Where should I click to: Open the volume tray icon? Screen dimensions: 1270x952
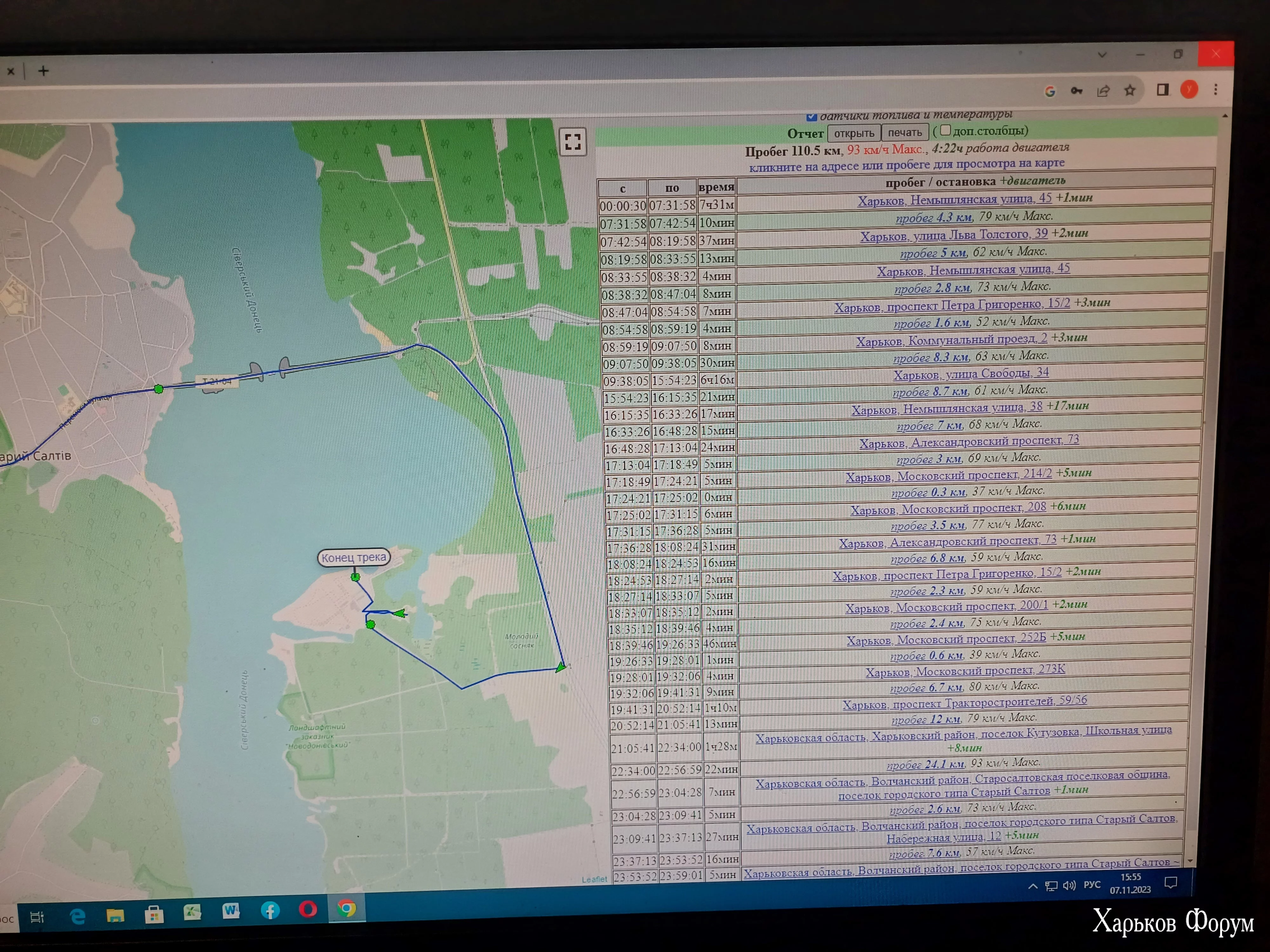(1069, 885)
